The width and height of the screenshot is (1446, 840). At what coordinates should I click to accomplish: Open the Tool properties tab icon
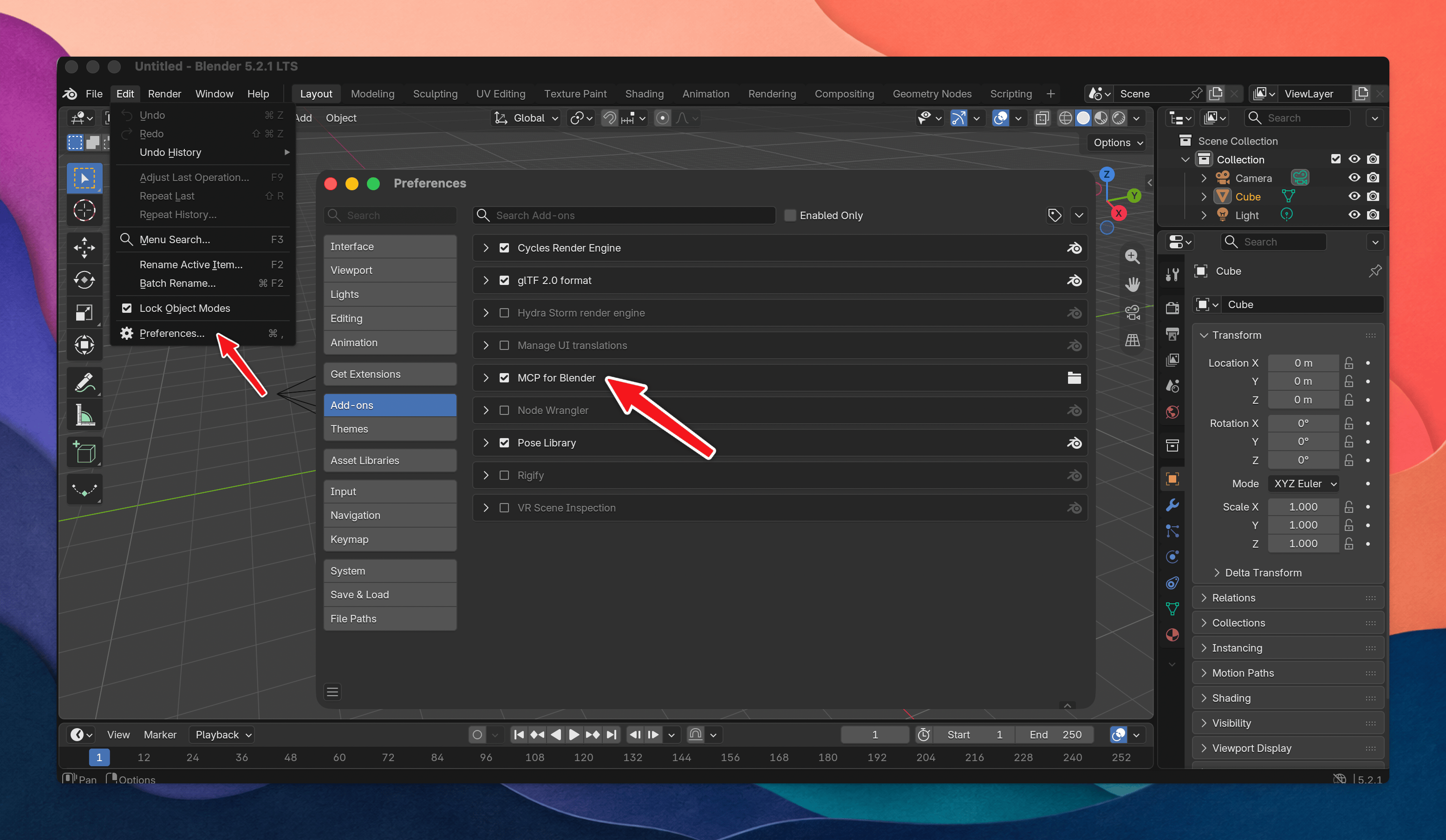click(x=1172, y=275)
